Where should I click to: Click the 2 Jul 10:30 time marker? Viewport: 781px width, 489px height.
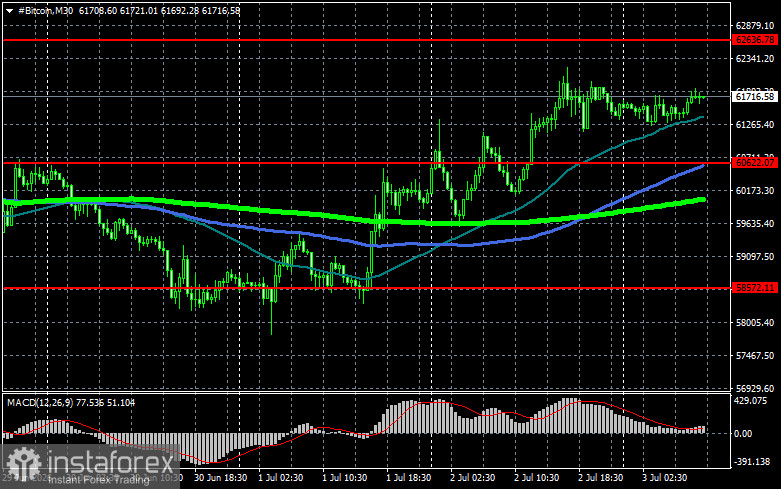pos(536,478)
